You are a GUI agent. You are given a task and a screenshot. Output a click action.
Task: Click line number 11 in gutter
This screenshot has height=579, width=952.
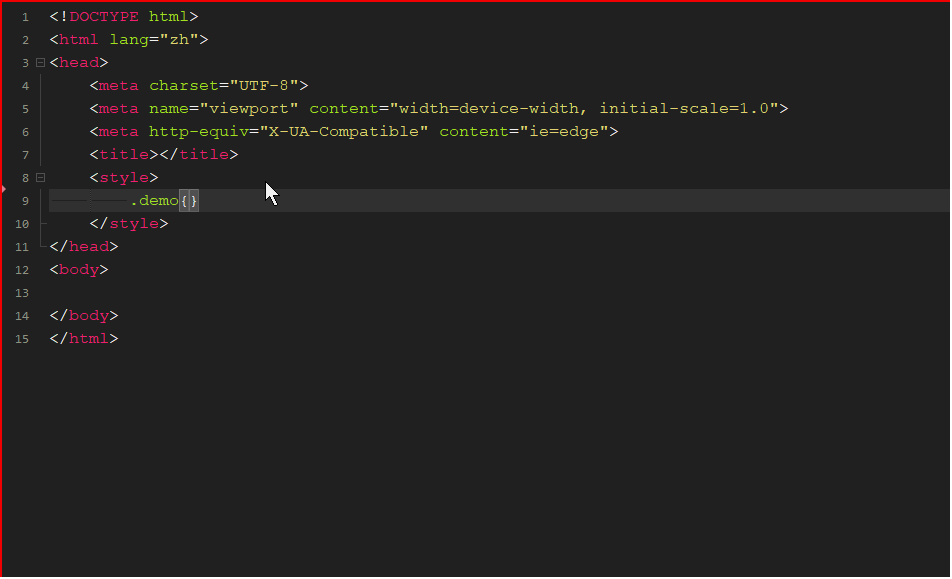pos(22,248)
